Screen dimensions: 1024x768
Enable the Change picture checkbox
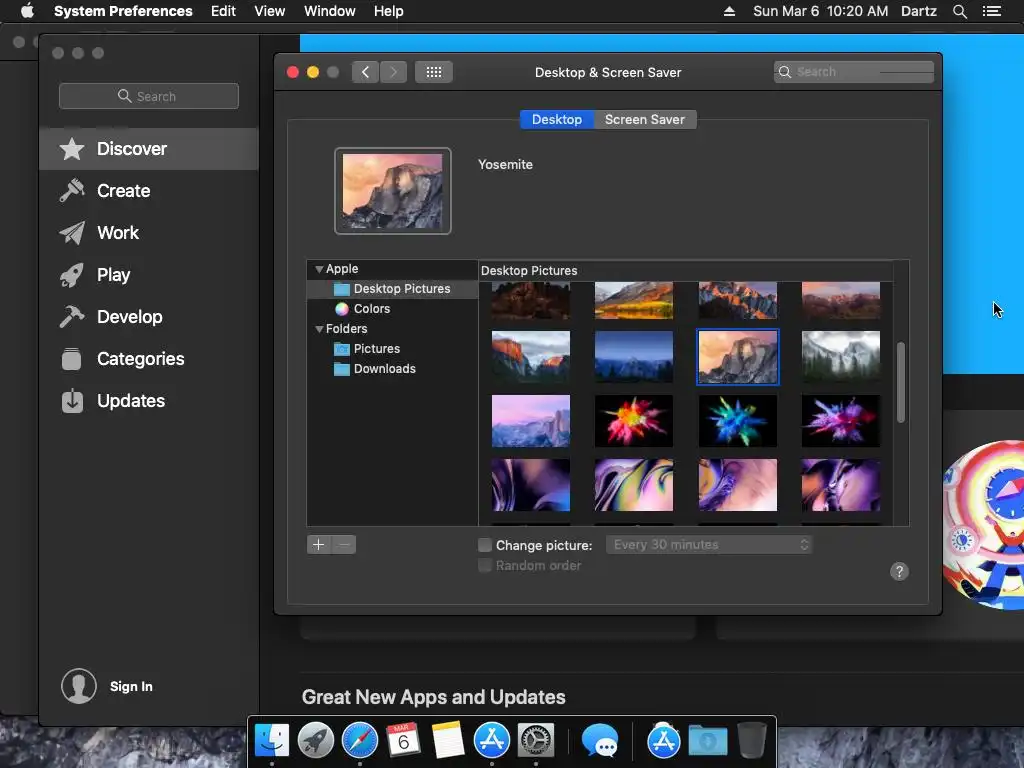(485, 545)
